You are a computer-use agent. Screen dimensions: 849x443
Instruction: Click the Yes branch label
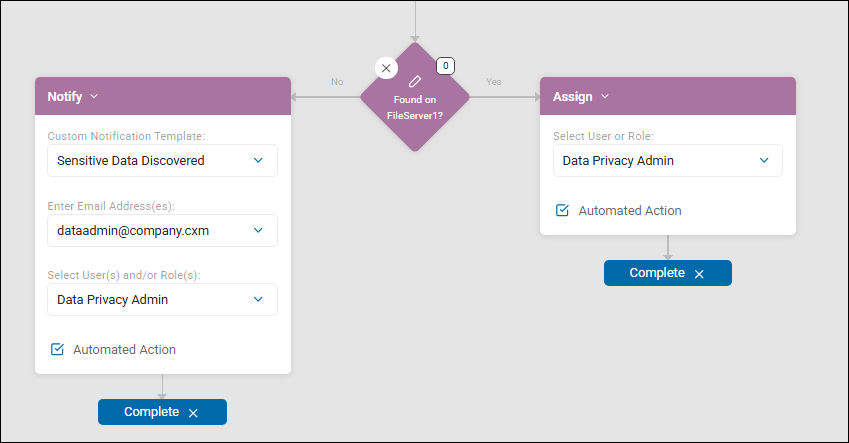[493, 82]
